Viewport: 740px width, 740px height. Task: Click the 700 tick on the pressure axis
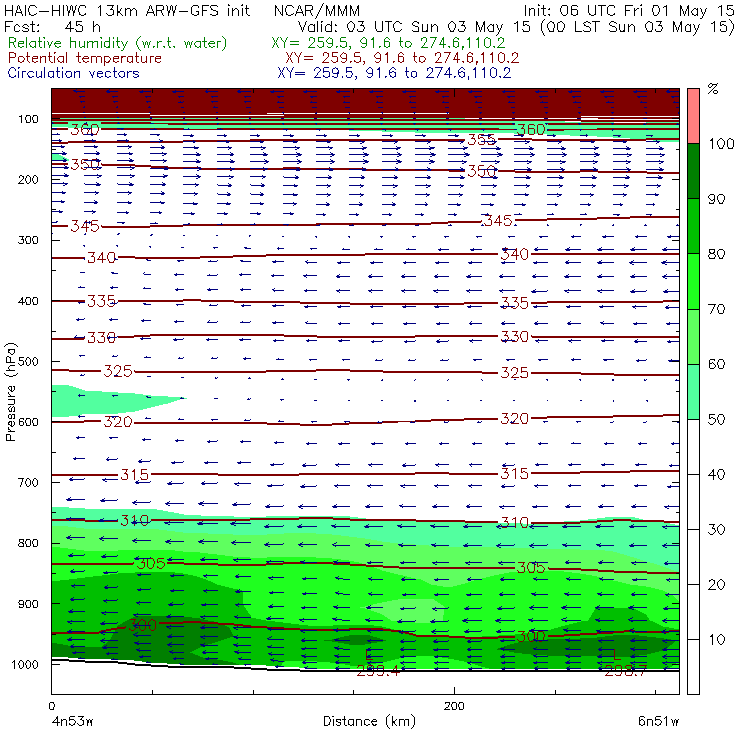[x=28, y=482]
